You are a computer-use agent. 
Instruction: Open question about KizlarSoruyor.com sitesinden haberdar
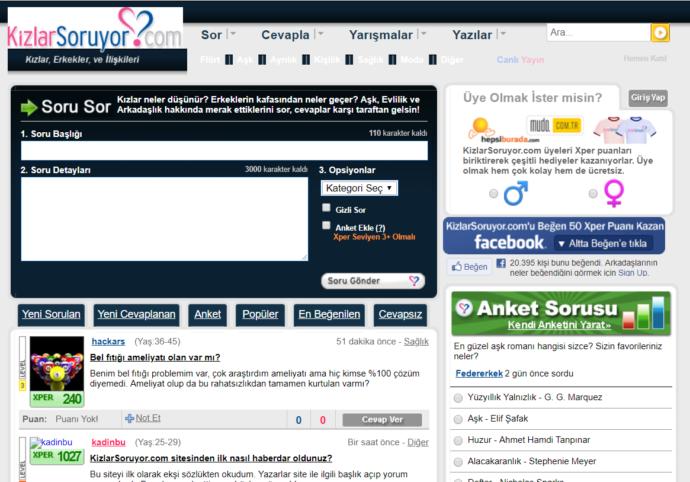point(211,458)
